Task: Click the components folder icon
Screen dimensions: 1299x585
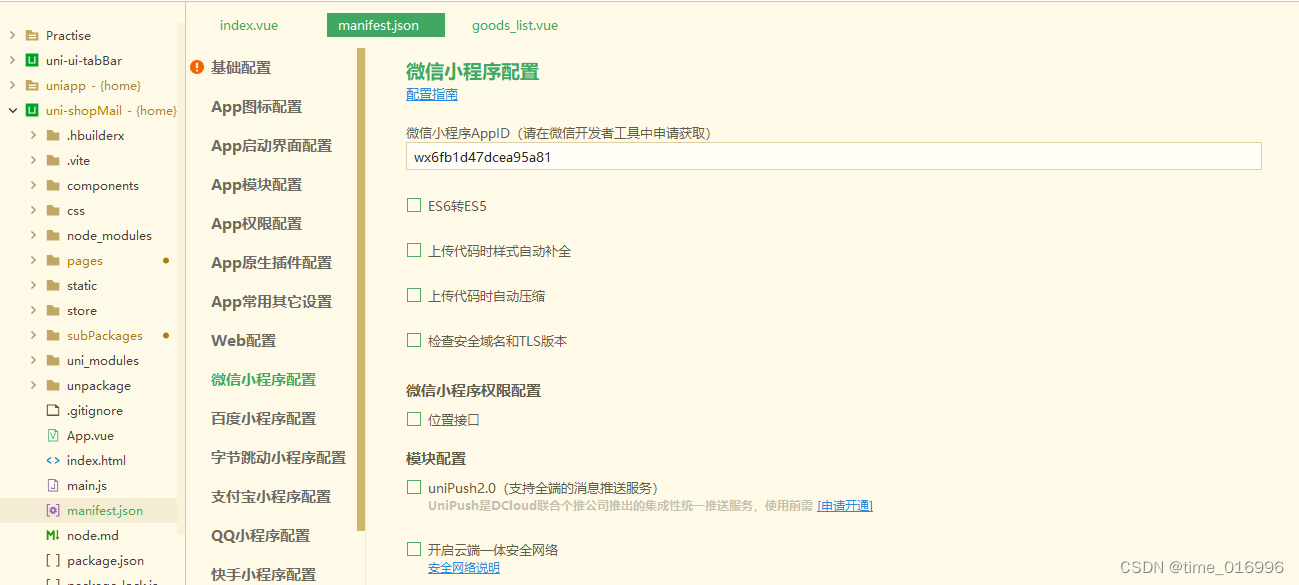Action: click(x=53, y=185)
